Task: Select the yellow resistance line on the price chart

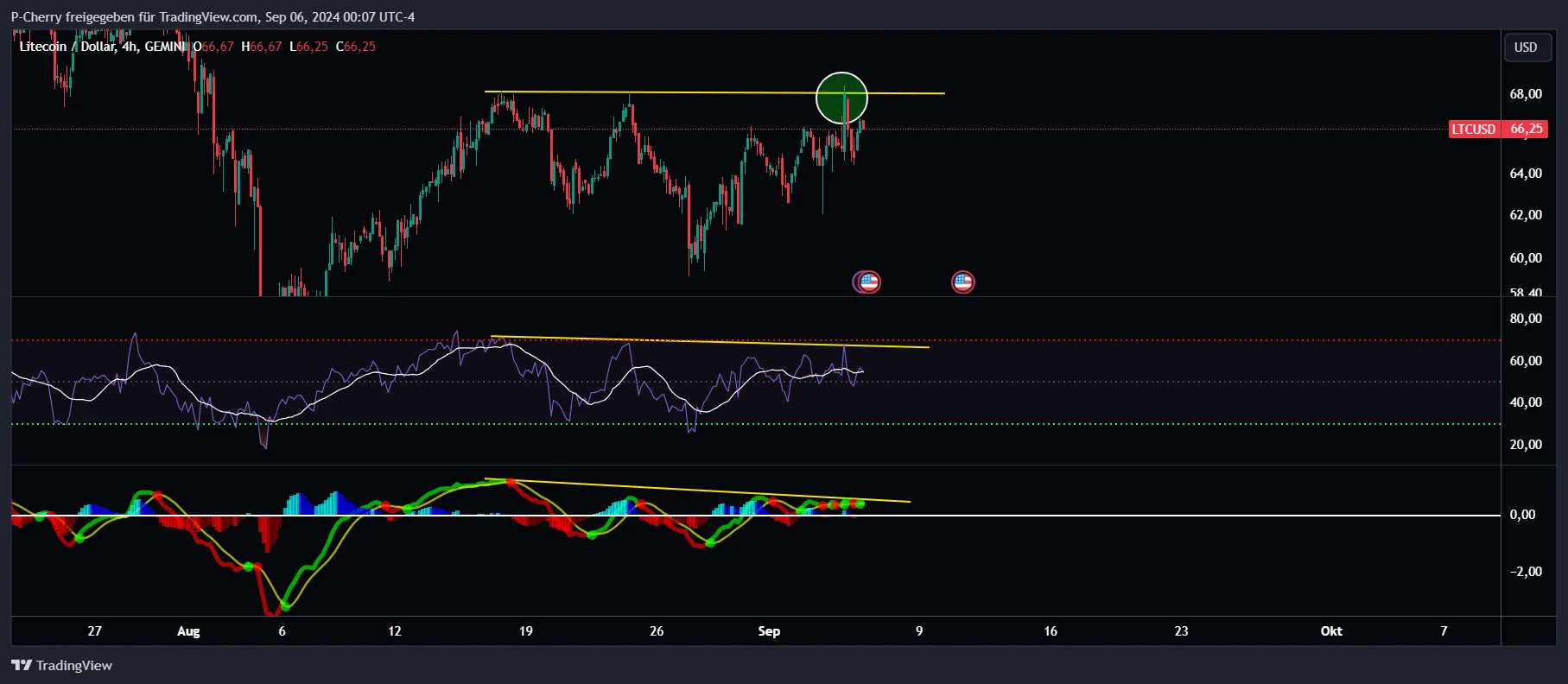Action: (714, 92)
